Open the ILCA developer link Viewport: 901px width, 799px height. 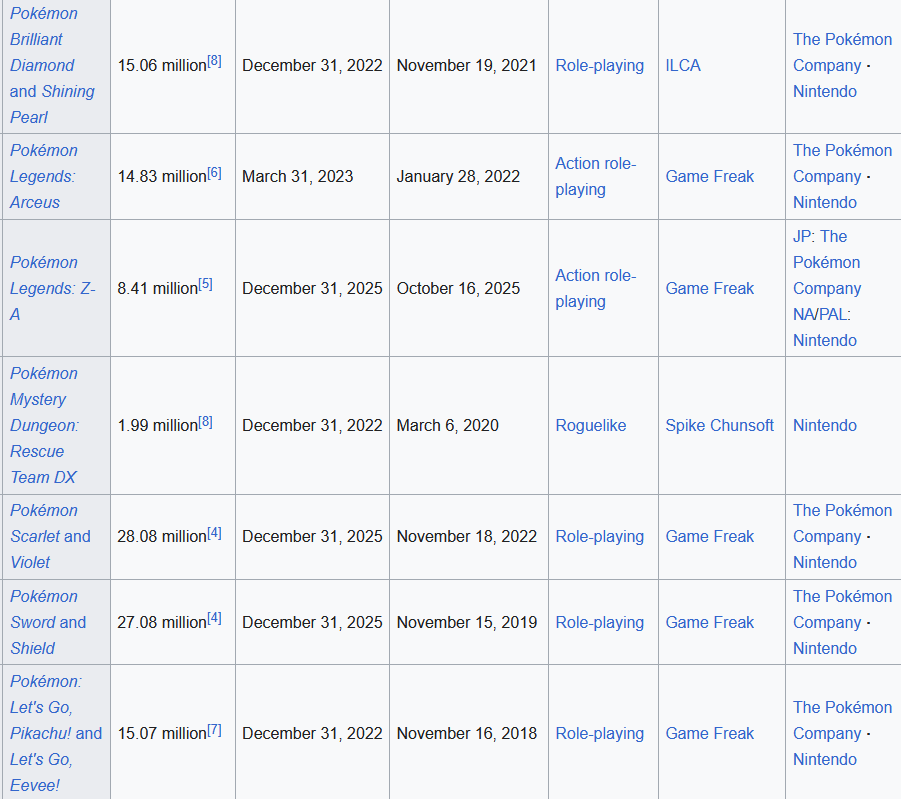(683, 66)
